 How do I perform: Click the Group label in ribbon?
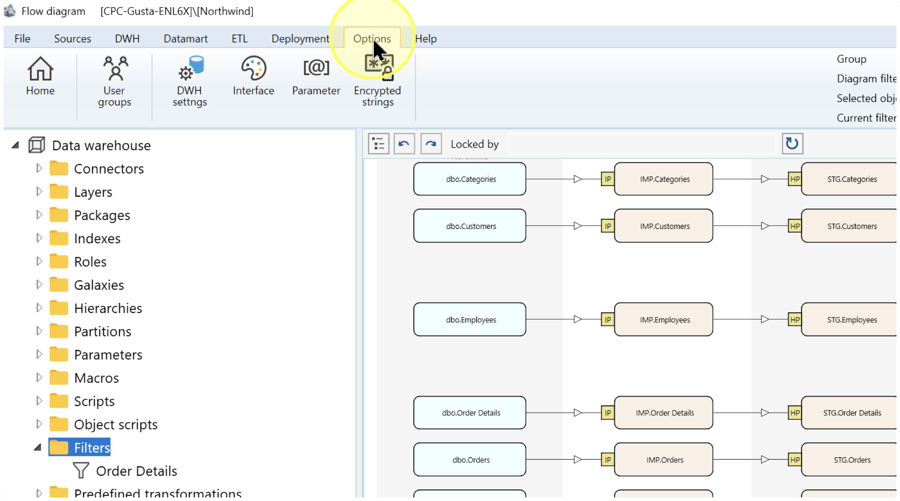[851, 59]
